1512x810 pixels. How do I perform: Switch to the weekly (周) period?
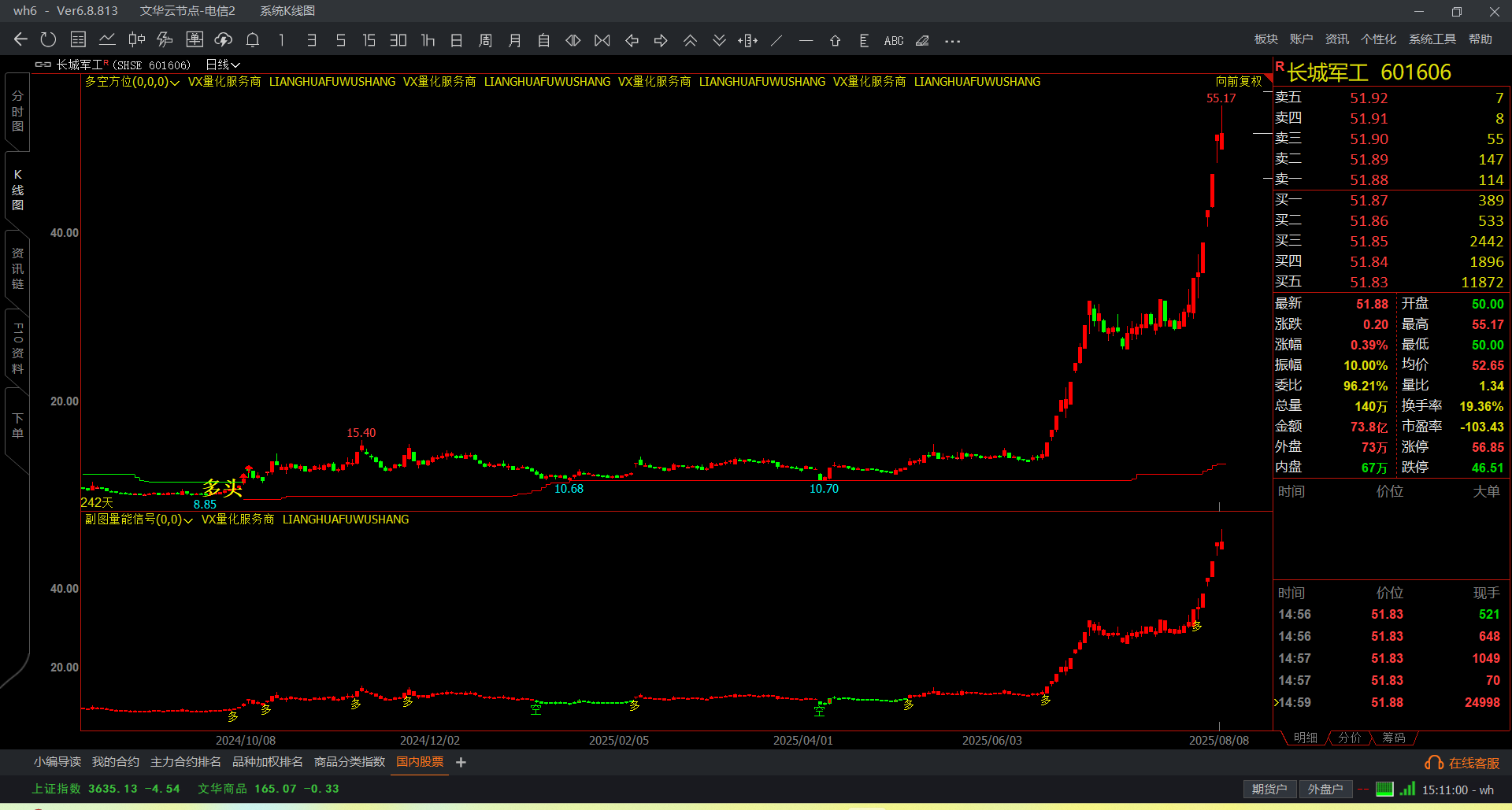[486, 40]
